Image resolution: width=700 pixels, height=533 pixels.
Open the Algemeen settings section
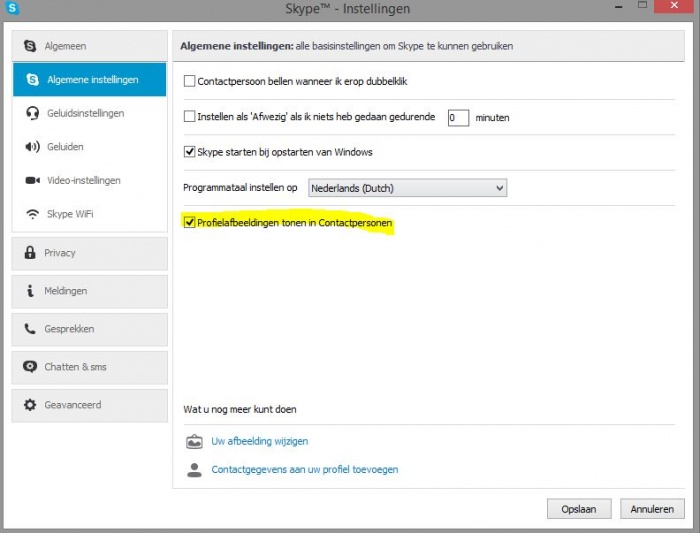click(89, 46)
